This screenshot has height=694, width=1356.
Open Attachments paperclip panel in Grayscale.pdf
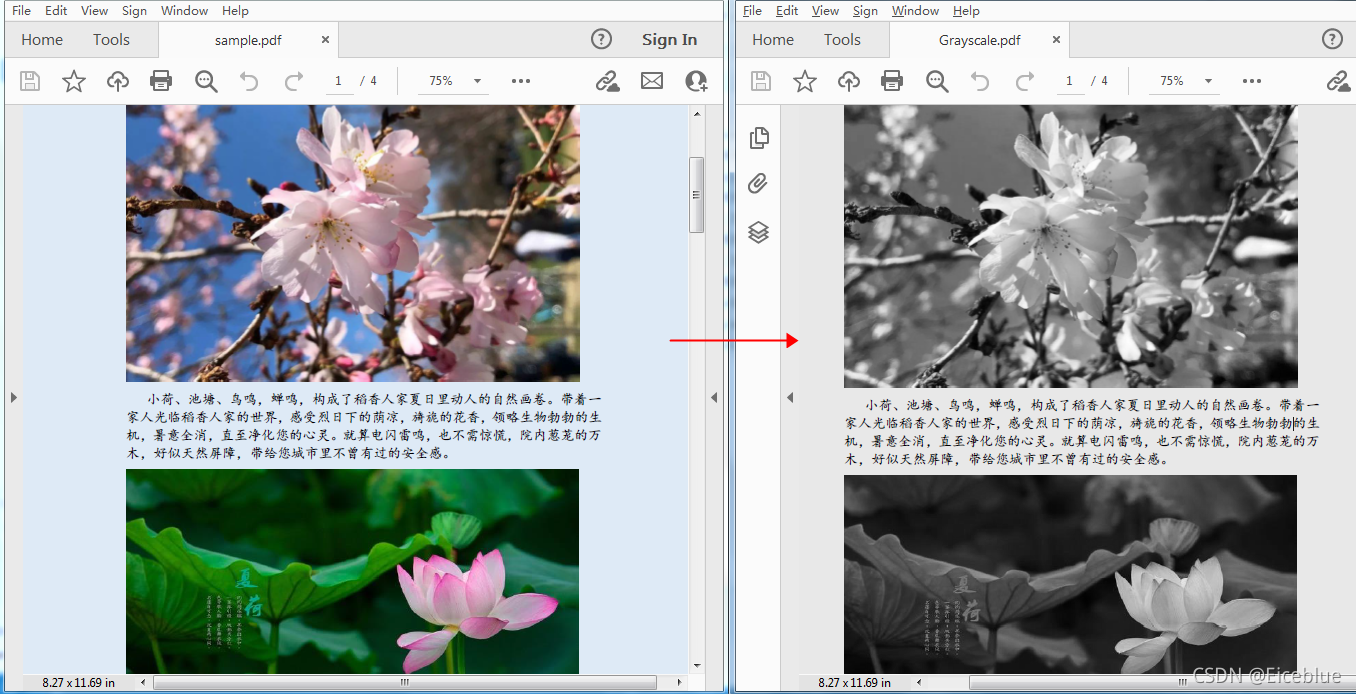pos(758,184)
